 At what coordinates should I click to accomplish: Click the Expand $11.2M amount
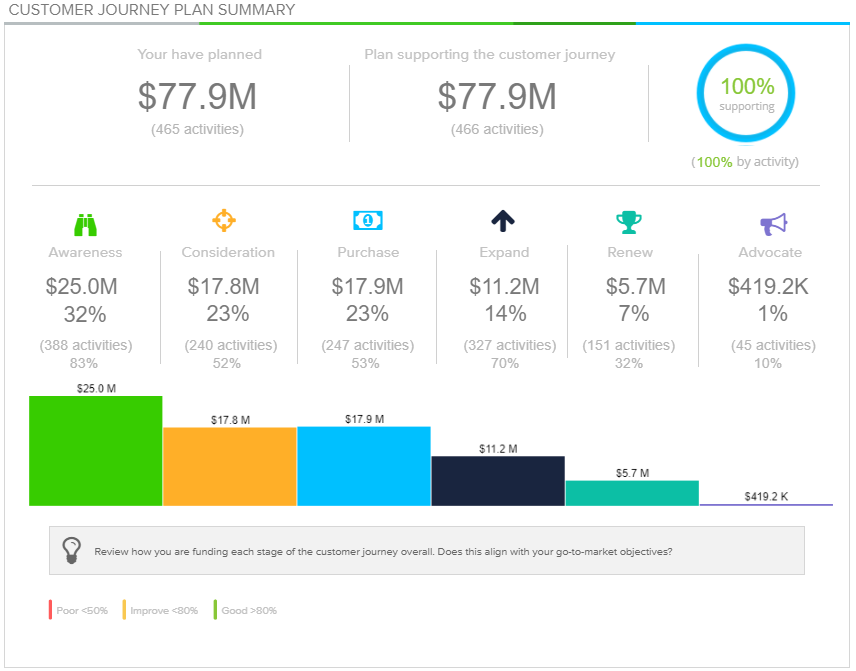(x=504, y=287)
